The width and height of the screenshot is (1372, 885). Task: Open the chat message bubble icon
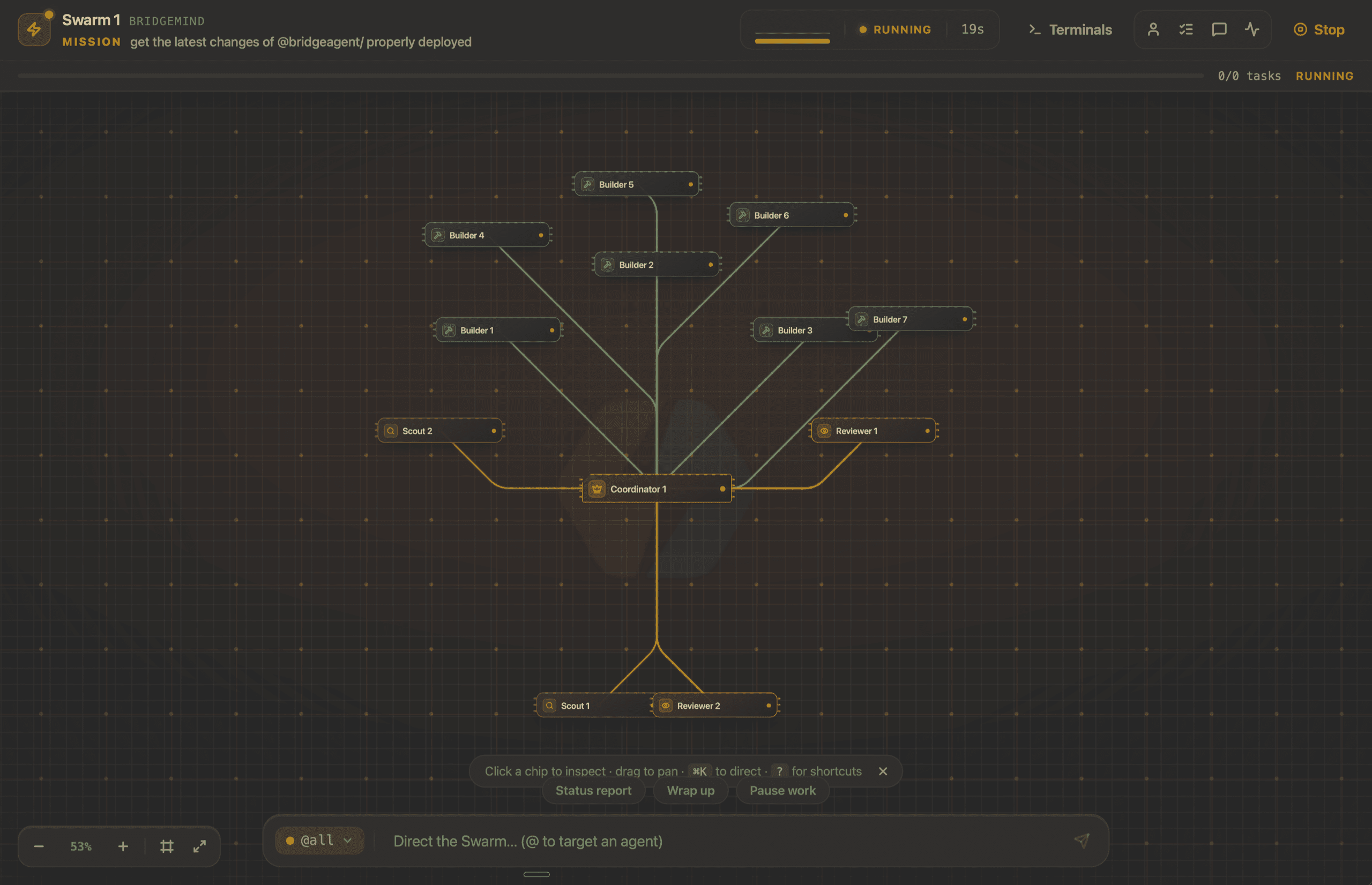tap(1219, 29)
